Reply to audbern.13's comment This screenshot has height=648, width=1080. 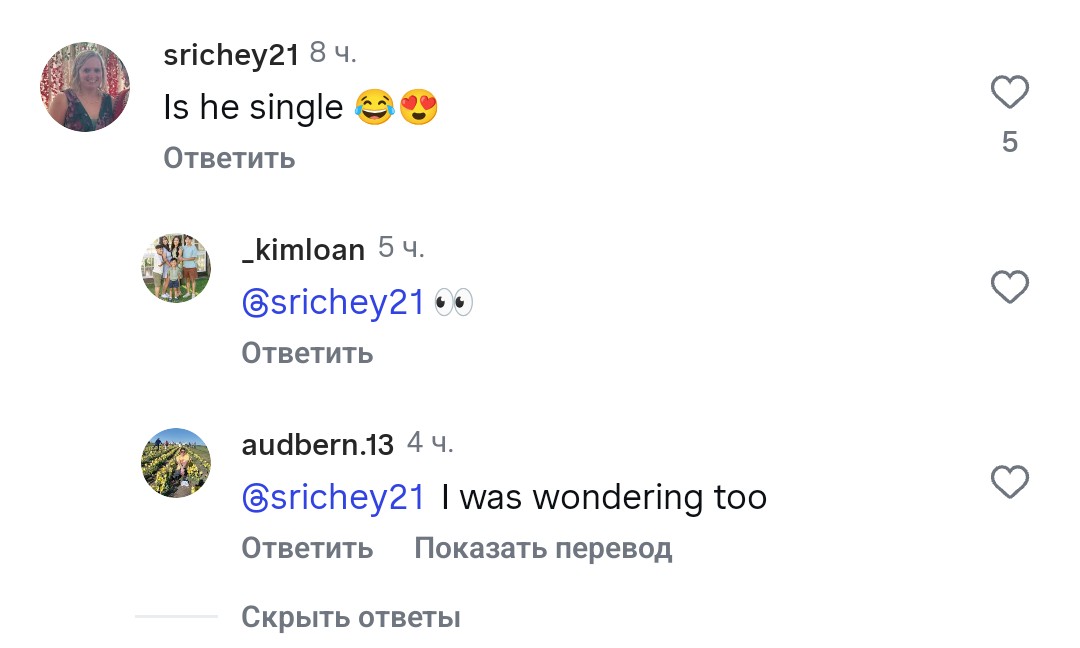point(307,548)
